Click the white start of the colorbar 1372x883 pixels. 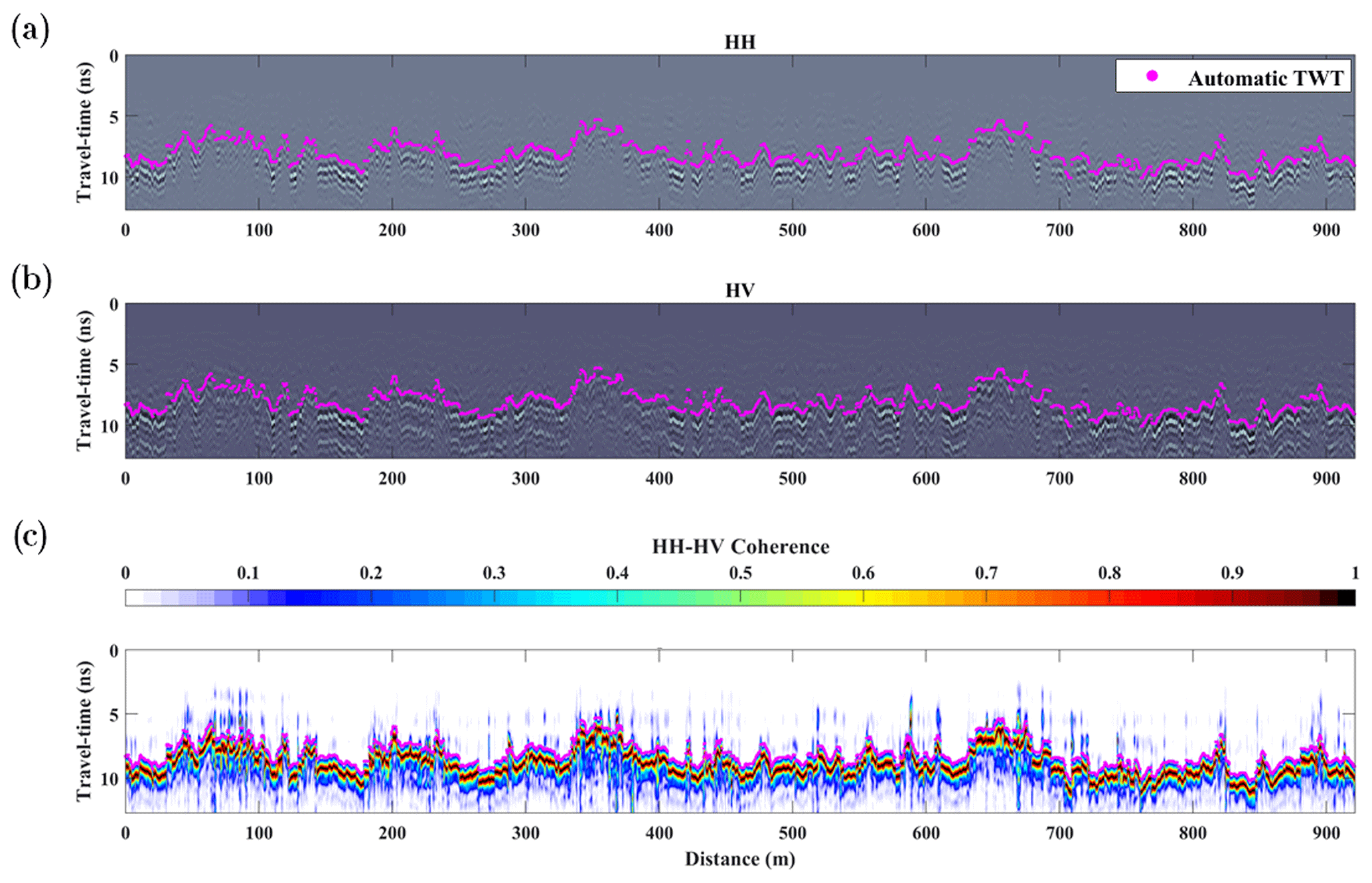(133, 598)
